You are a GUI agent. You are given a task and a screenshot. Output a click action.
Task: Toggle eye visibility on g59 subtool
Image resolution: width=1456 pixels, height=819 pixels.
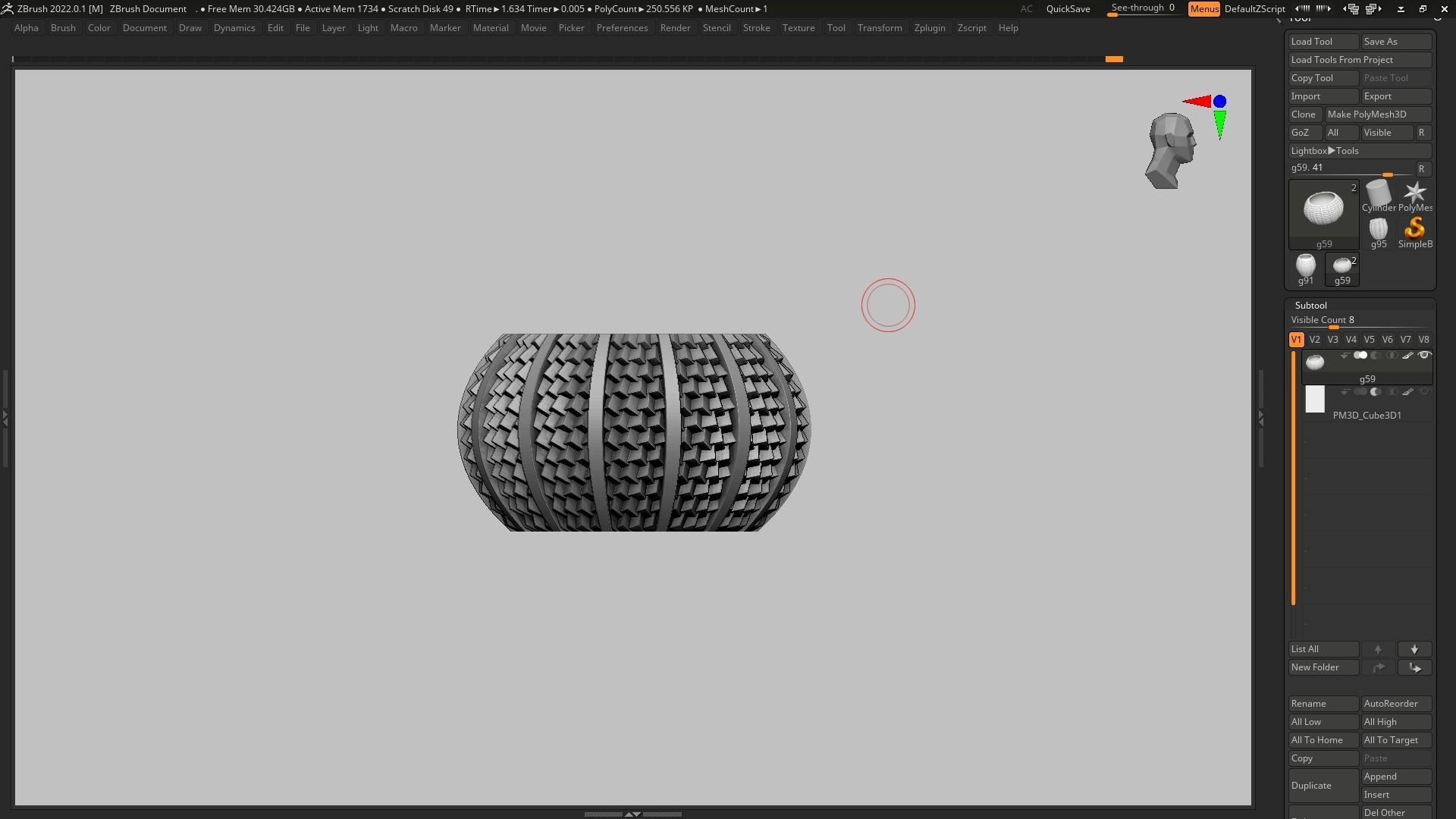pyautogui.click(x=1424, y=356)
